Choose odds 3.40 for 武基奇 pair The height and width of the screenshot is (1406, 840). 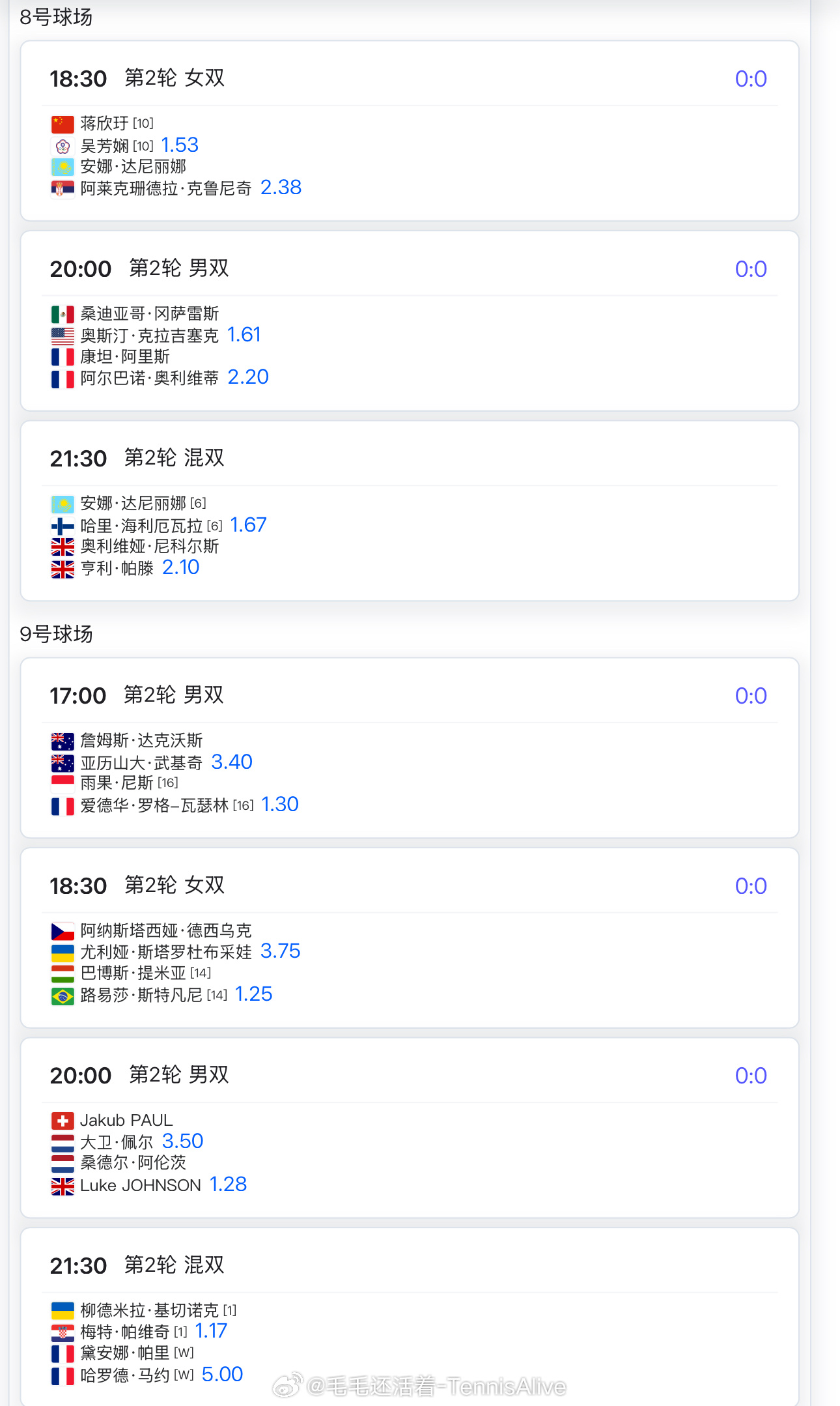click(x=232, y=762)
